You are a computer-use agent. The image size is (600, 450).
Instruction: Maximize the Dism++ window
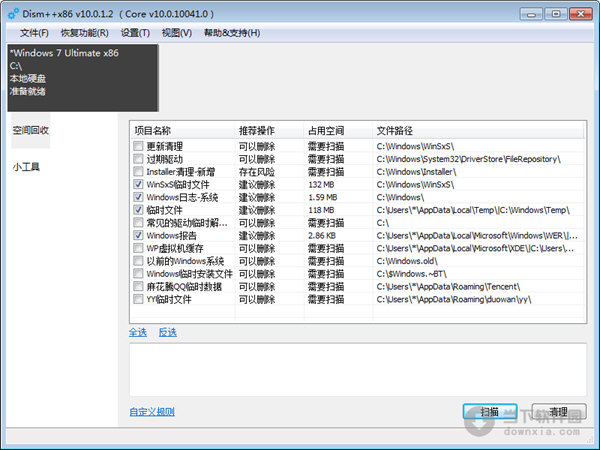(556, 14)
